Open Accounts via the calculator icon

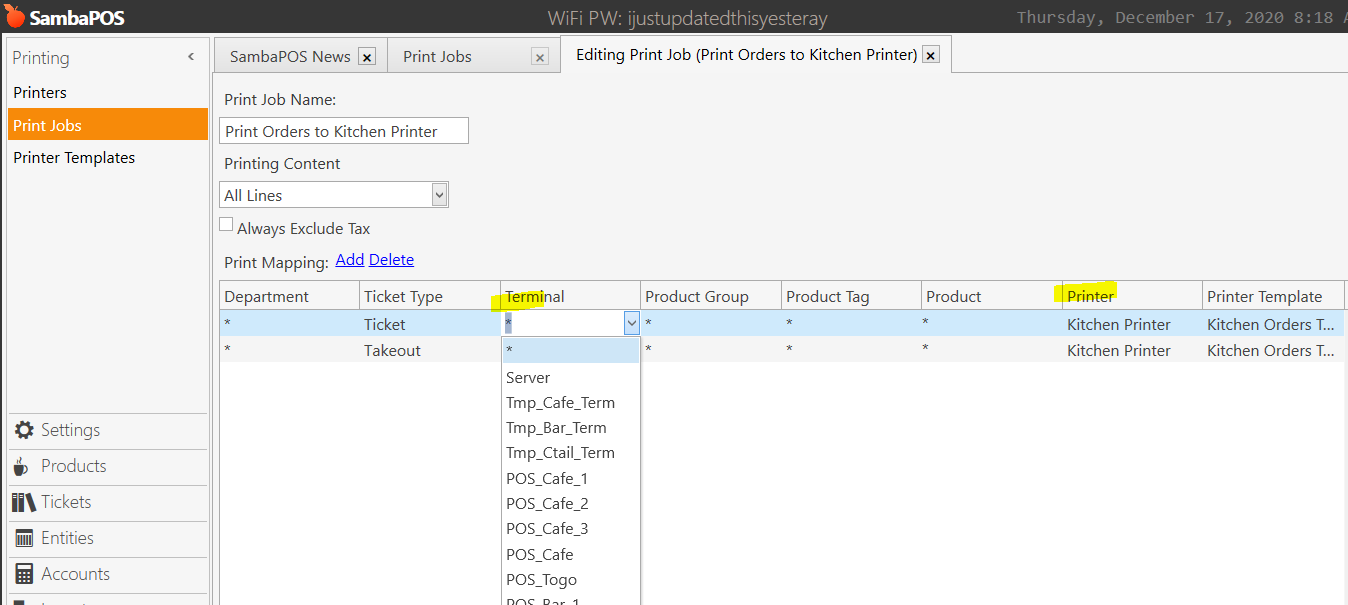coord(24,574)
